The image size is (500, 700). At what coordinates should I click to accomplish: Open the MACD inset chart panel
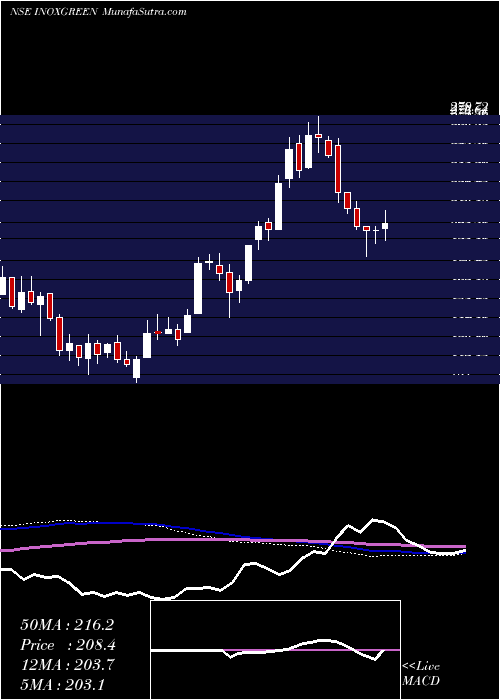coord(275,650)
